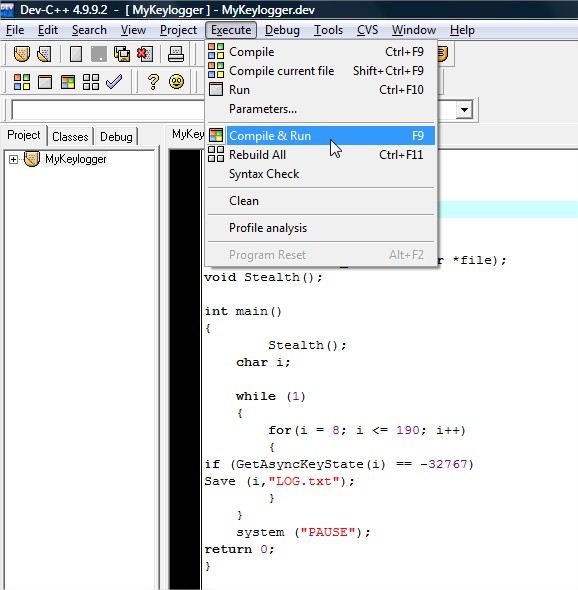Click the Compile icon in the Execute menu
578x590 pixels.
tap(216, 51)
